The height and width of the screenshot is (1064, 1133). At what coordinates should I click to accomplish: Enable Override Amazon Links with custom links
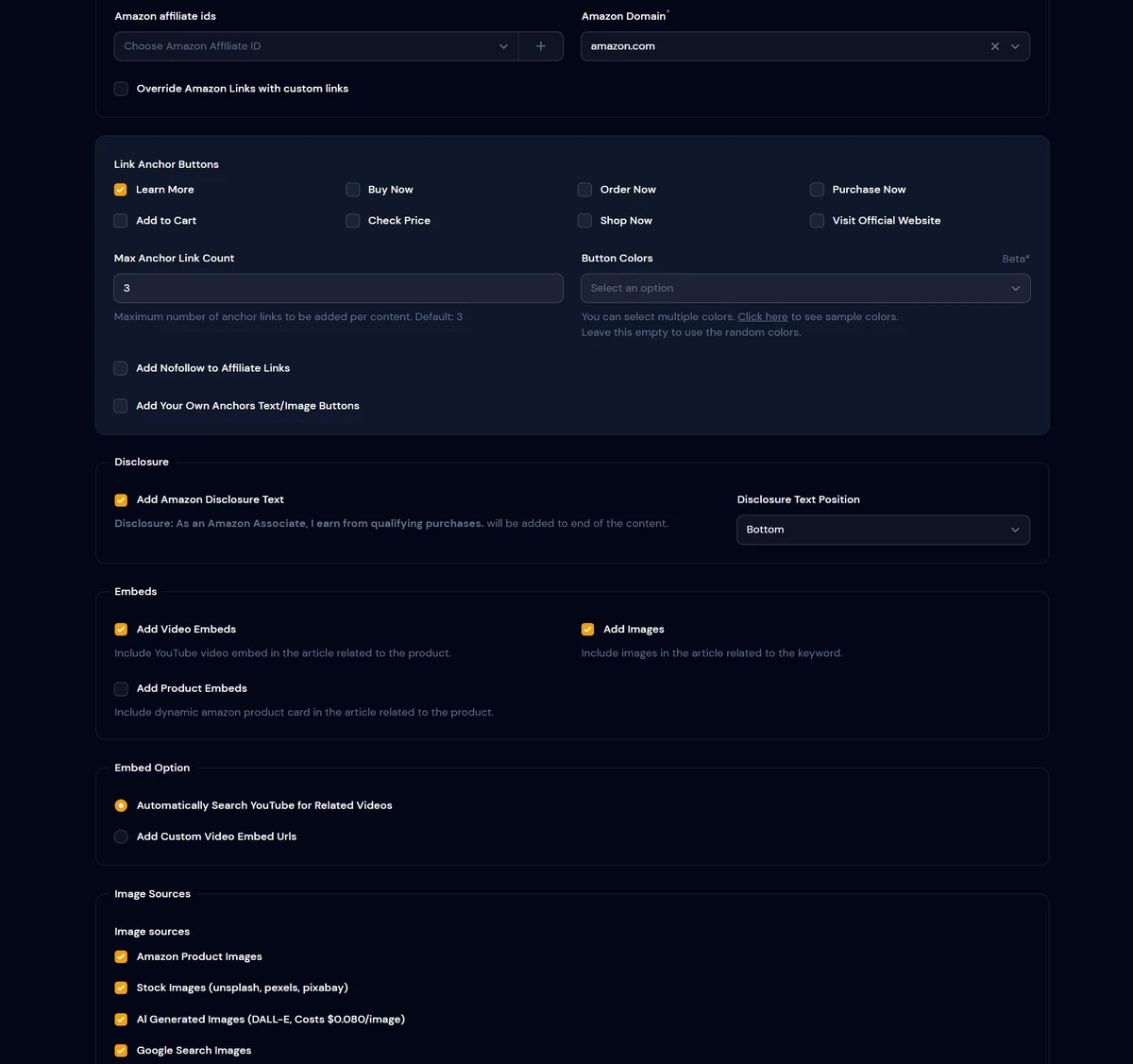point(121,89)
